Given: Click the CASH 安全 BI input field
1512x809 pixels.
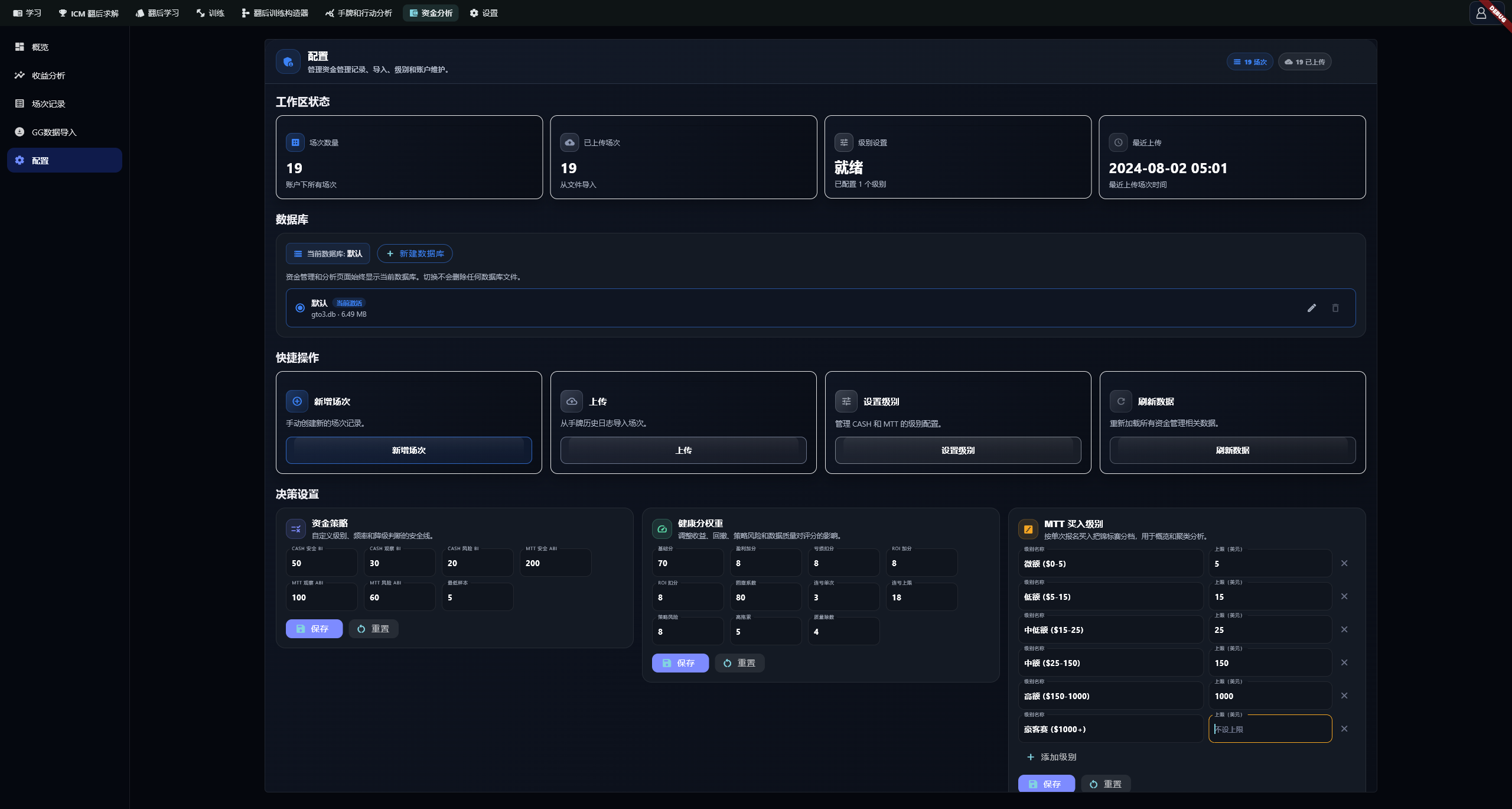Looking at the screenshot, I should point(321,561).
